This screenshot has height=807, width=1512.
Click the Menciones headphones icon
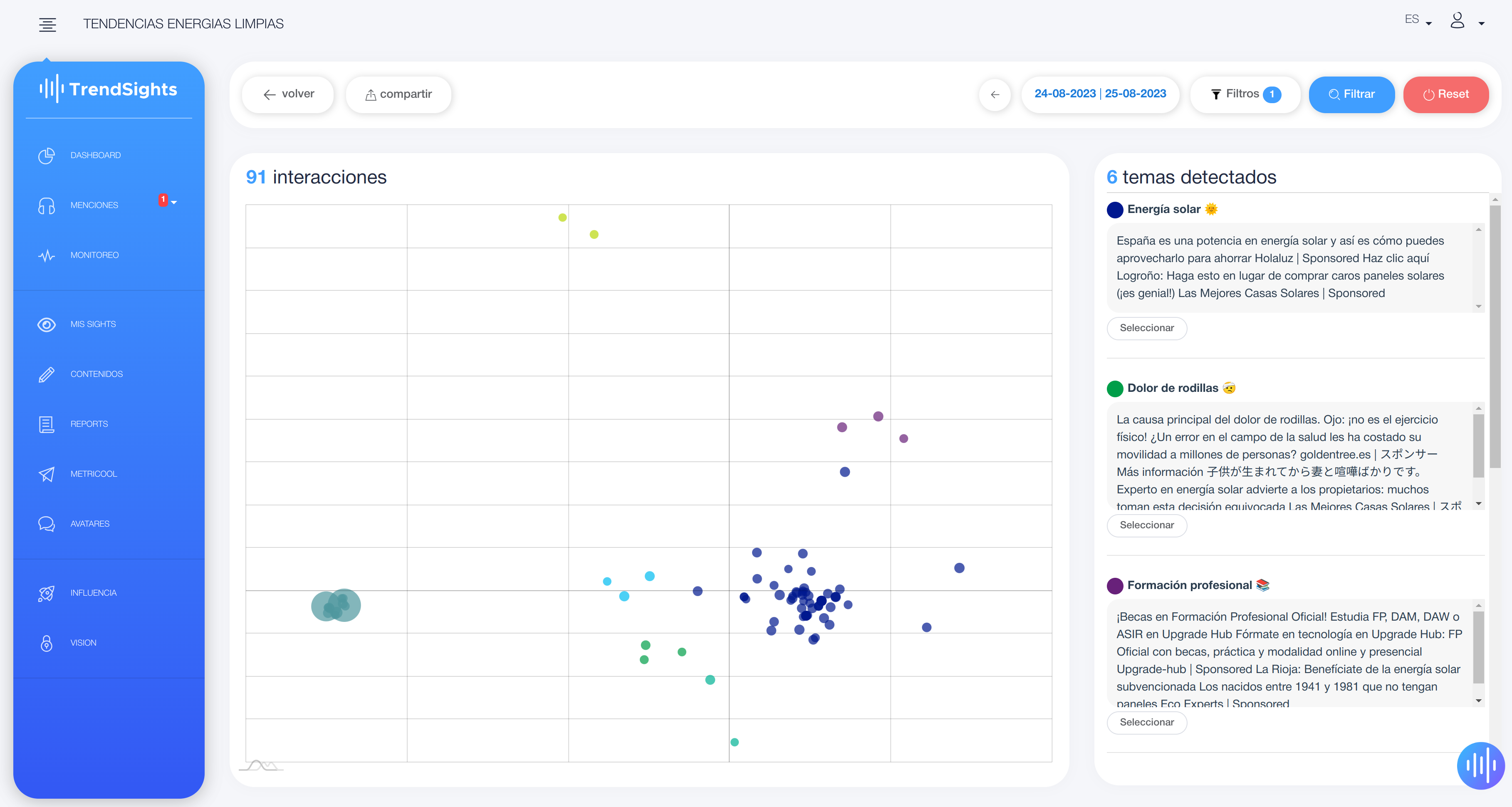pyautogui.click(x=46, y=205)
